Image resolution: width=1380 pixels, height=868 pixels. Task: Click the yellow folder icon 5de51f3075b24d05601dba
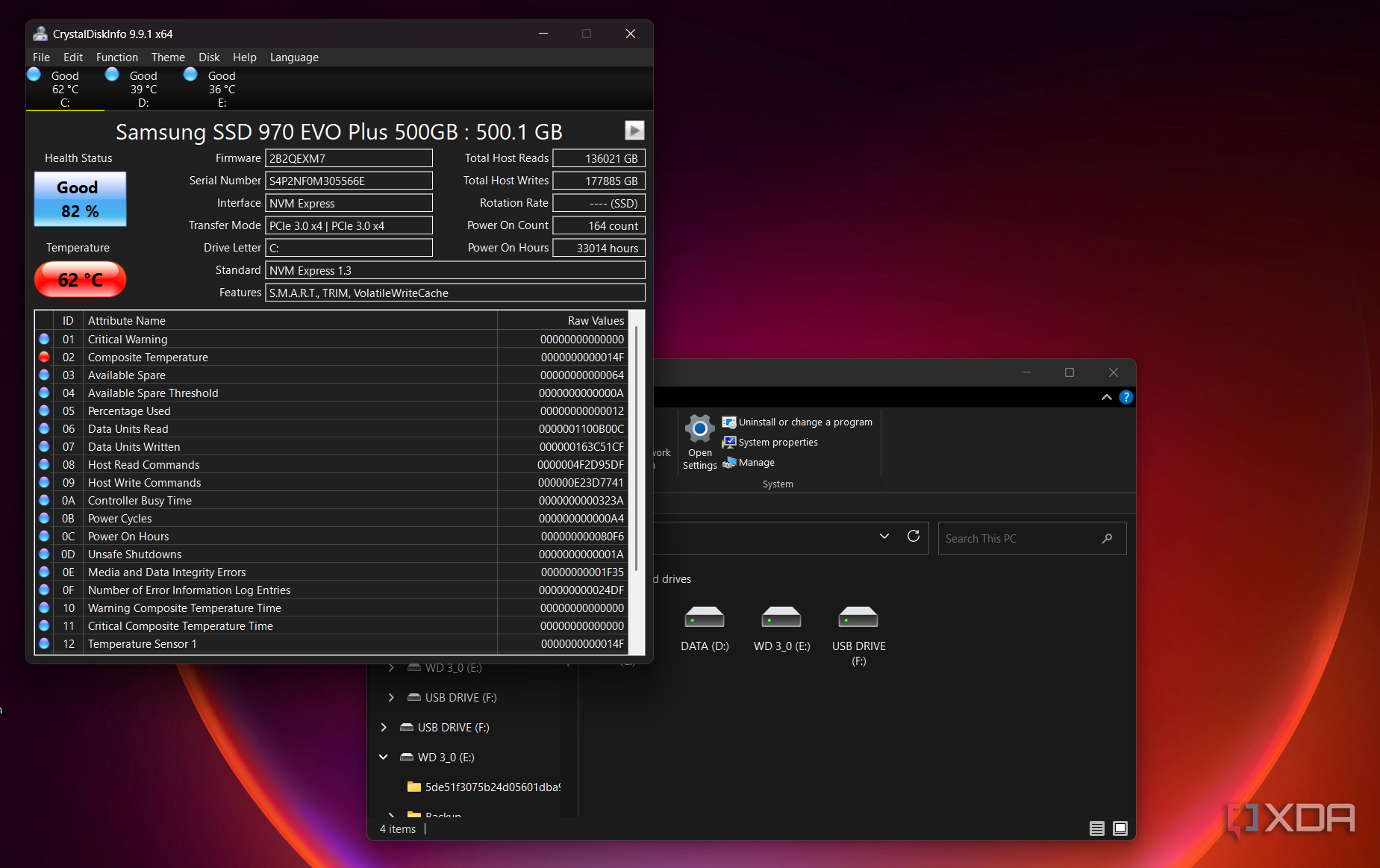[x=414, y=787]
